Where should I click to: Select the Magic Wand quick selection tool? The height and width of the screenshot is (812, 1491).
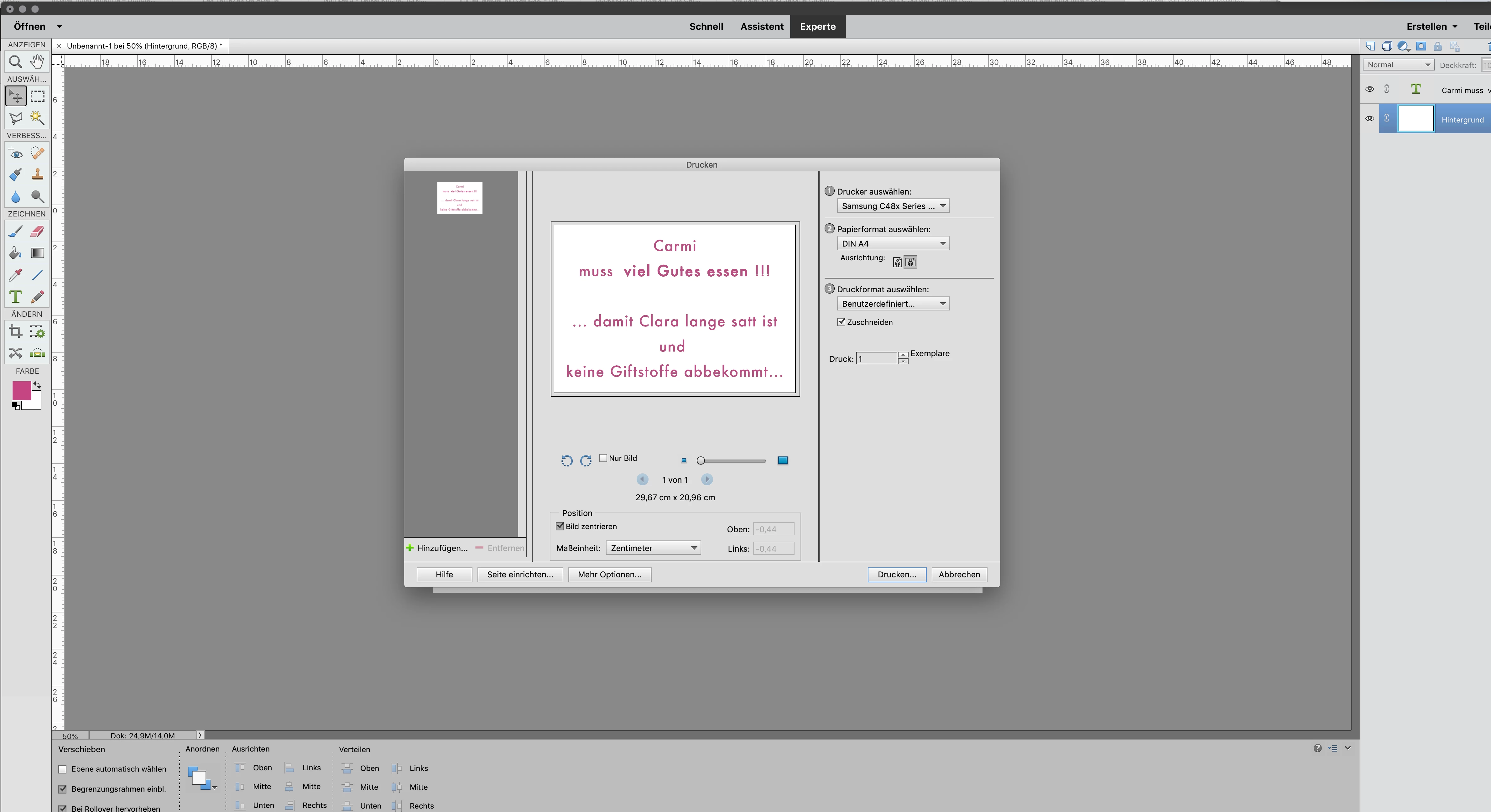pos(38,117)
